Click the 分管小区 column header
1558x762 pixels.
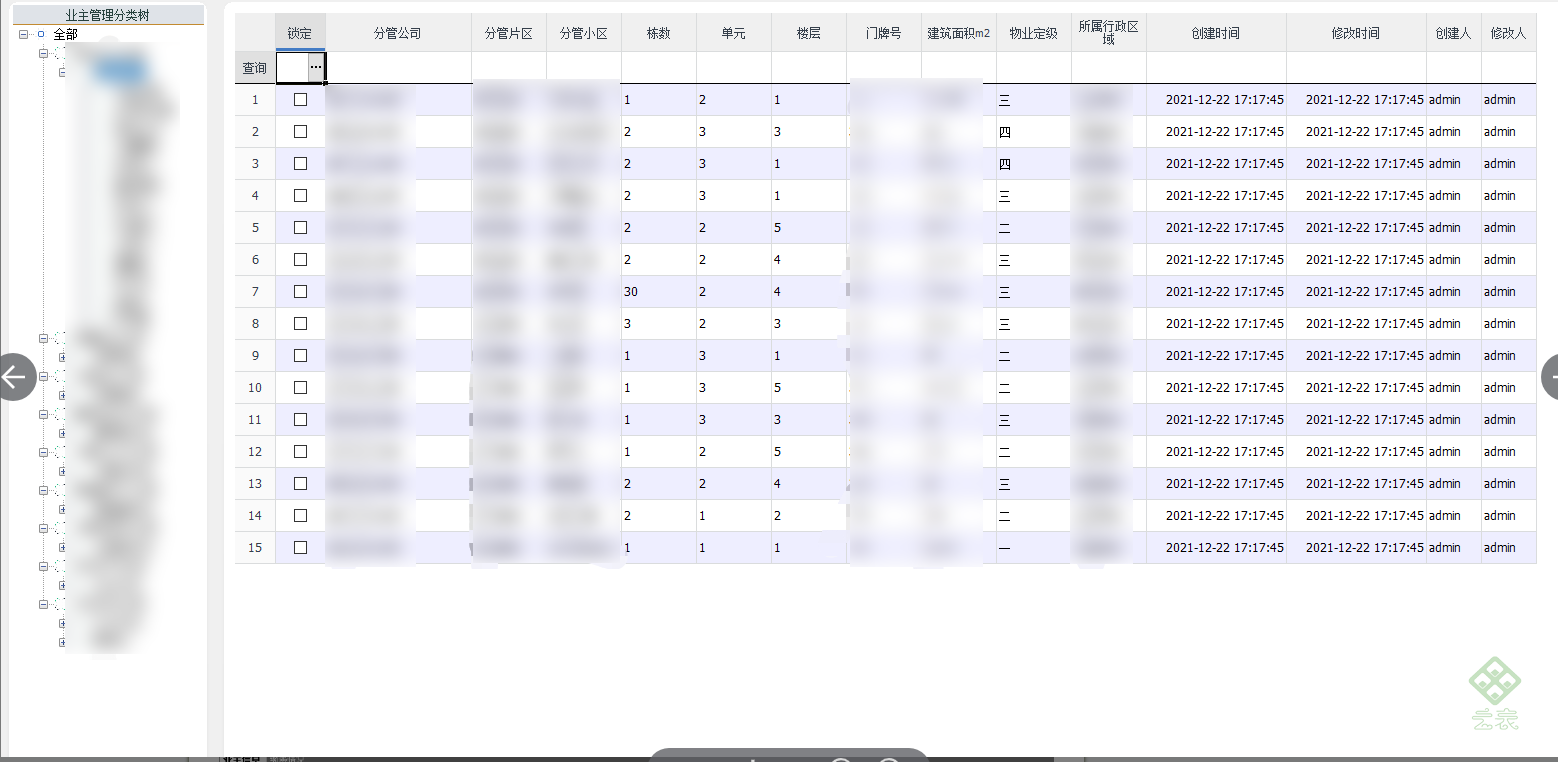[584, 33]
